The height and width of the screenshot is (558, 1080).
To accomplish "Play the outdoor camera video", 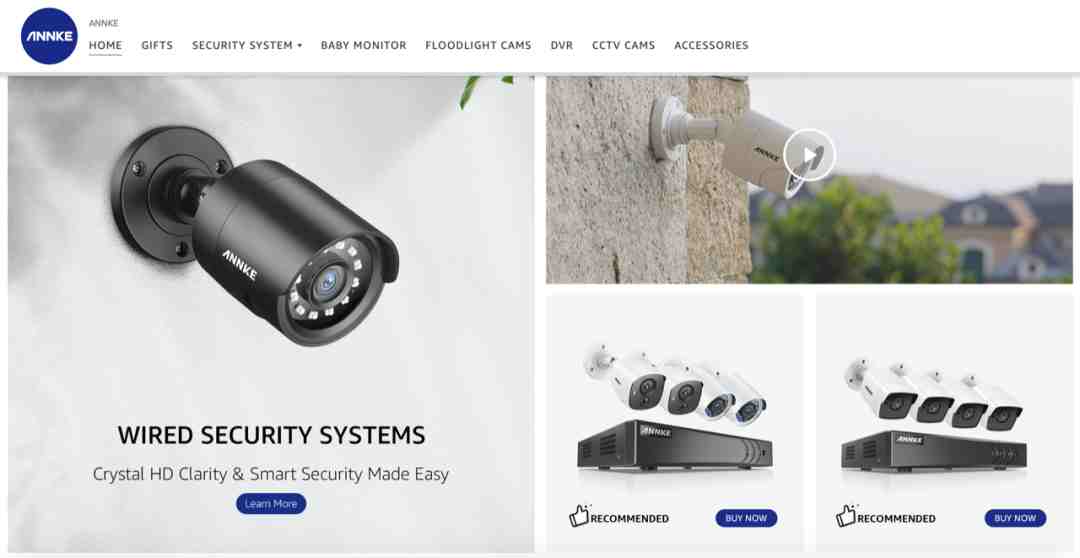I will [x=809, y=155].
